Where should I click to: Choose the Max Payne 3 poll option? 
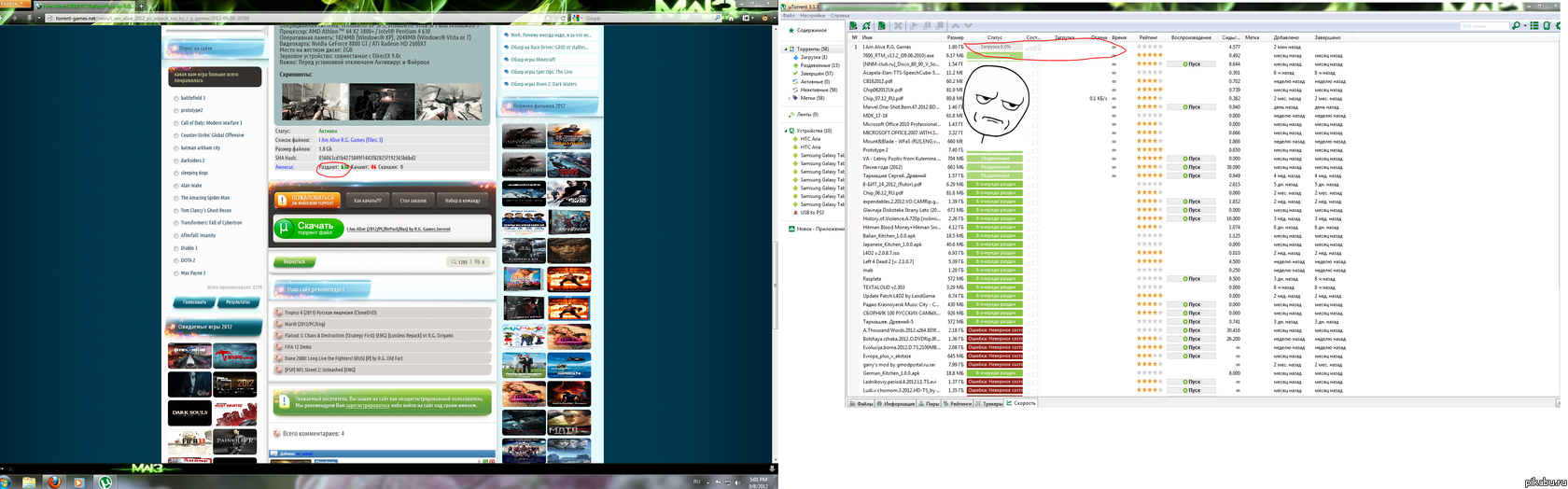pyautogui.click(x=176, y=273)
